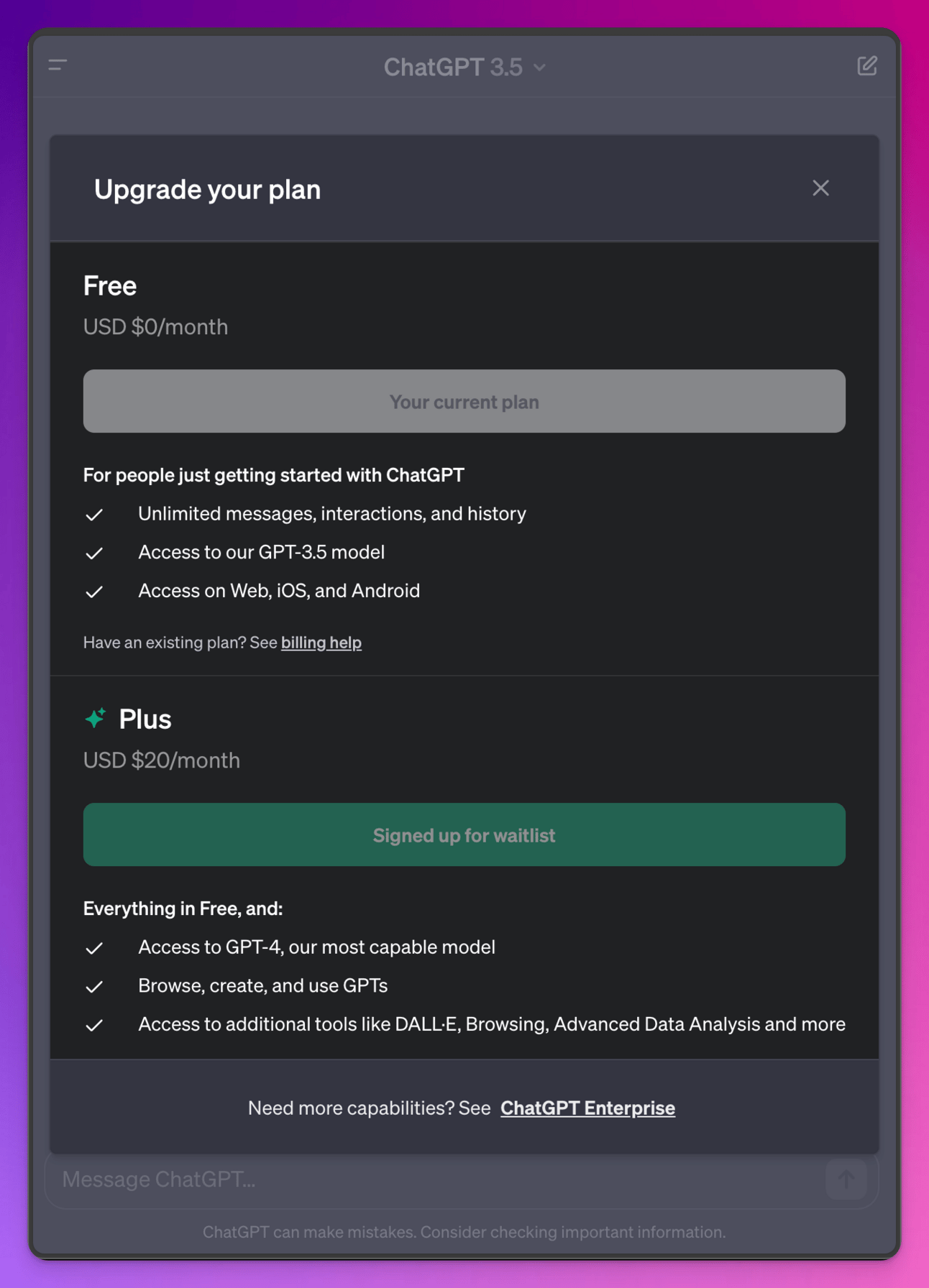Click the Free plan heading
Viewport: 929px width, 1288px height.
(110, 285)
